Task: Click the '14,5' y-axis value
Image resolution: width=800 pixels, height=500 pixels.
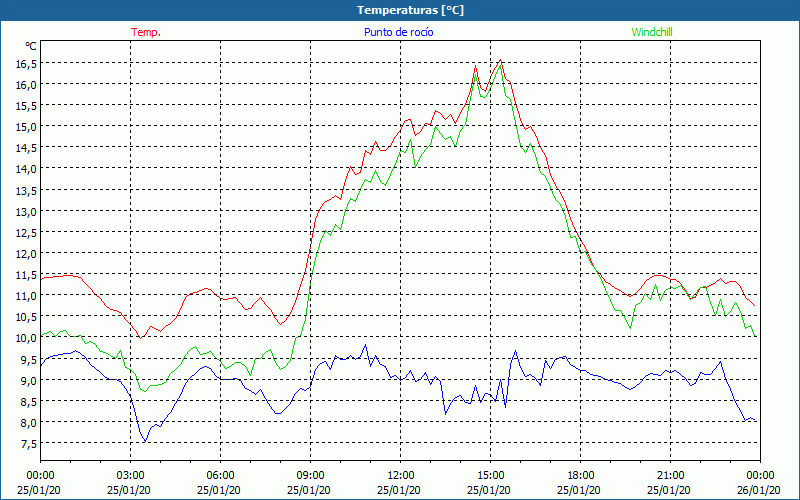Action: (27, 148)
